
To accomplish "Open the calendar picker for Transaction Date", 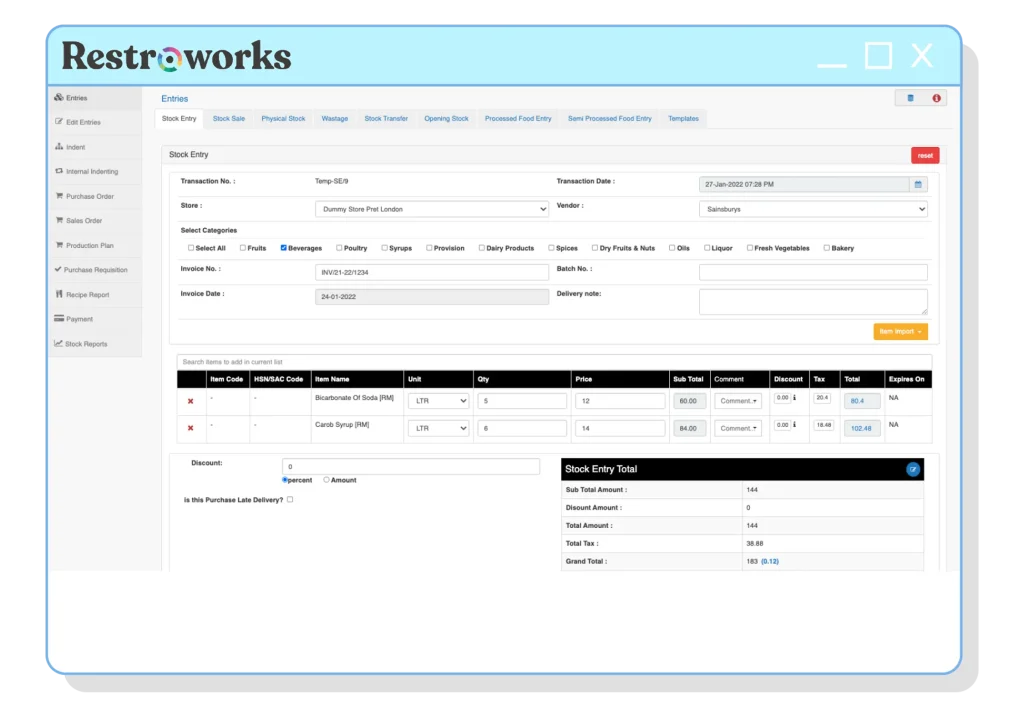I will [916, 184].
